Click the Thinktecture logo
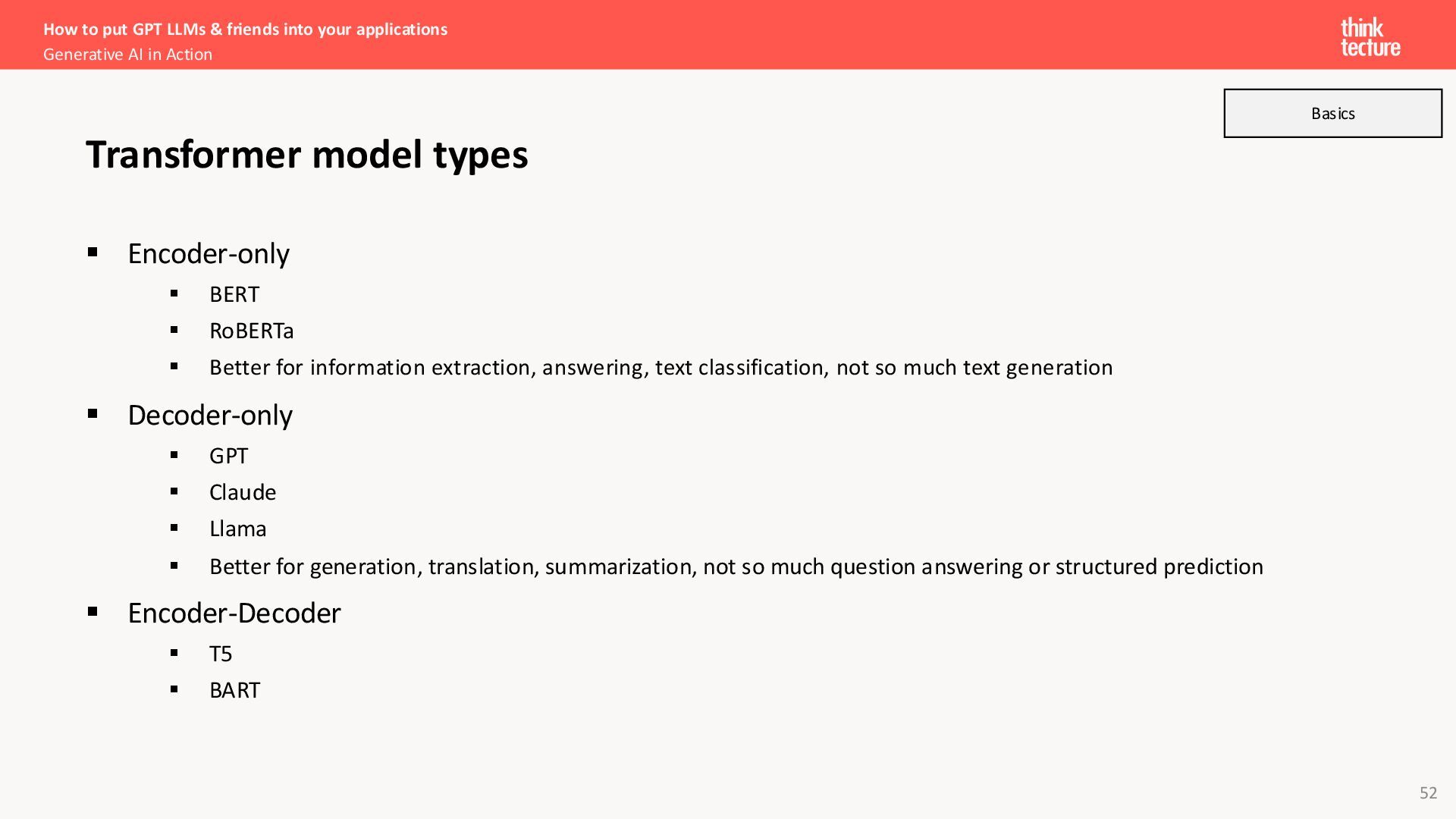This screenshot has height=819, width=1456. 1370,37
